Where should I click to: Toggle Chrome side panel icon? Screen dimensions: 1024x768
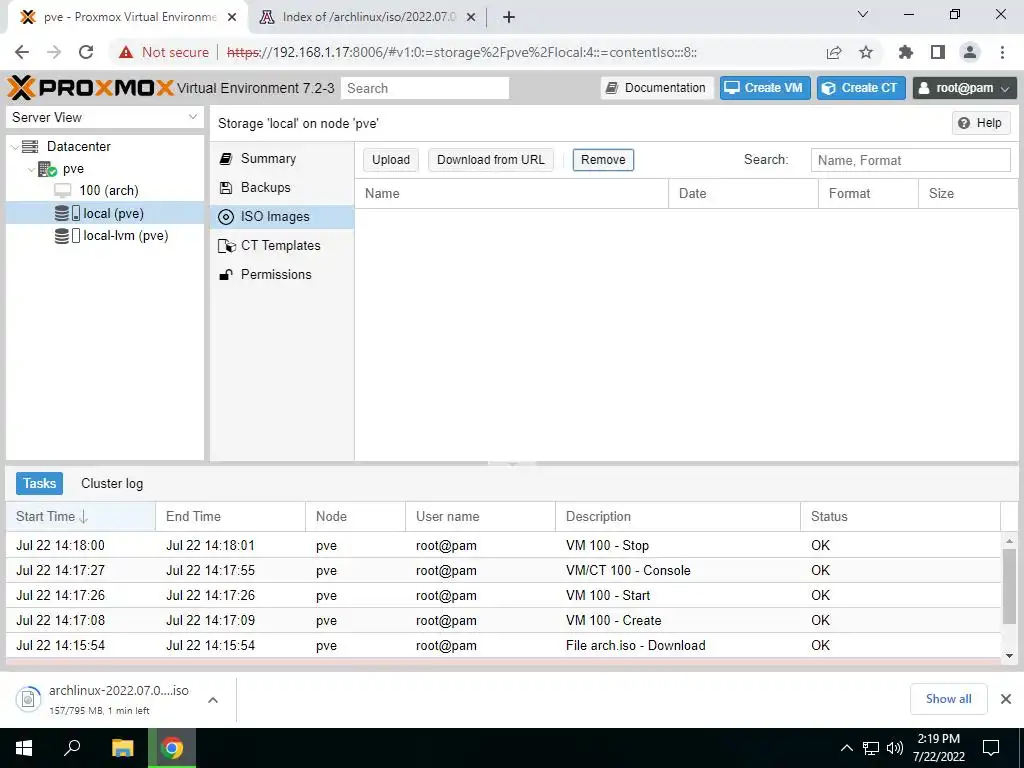[x=938, y=52]
